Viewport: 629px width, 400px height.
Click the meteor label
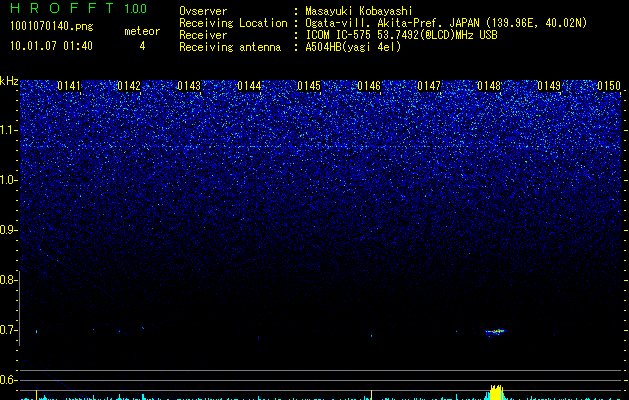point(142,31)
